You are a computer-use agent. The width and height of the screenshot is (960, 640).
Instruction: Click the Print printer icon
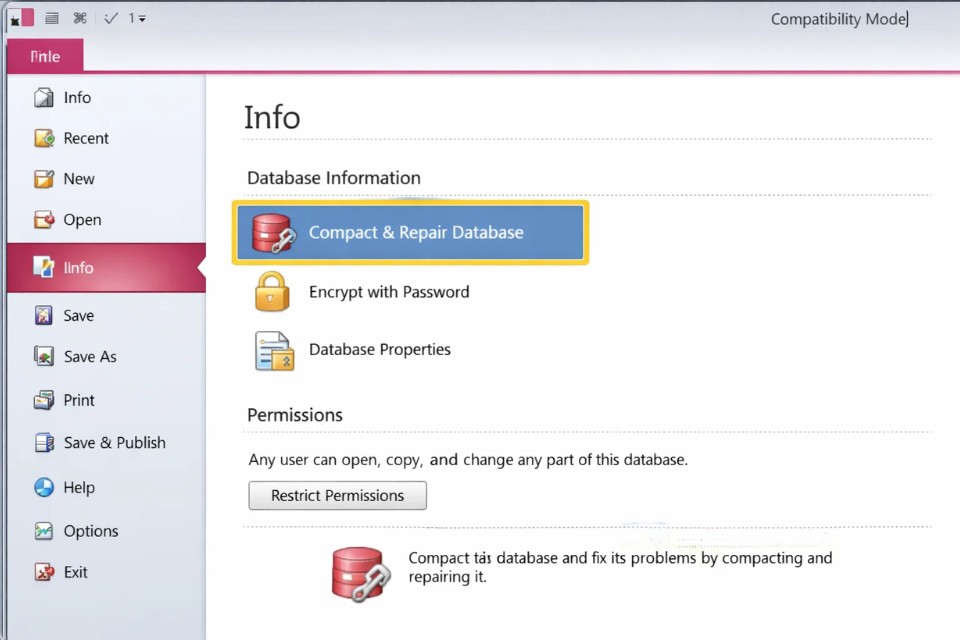(x=44, y=400)
